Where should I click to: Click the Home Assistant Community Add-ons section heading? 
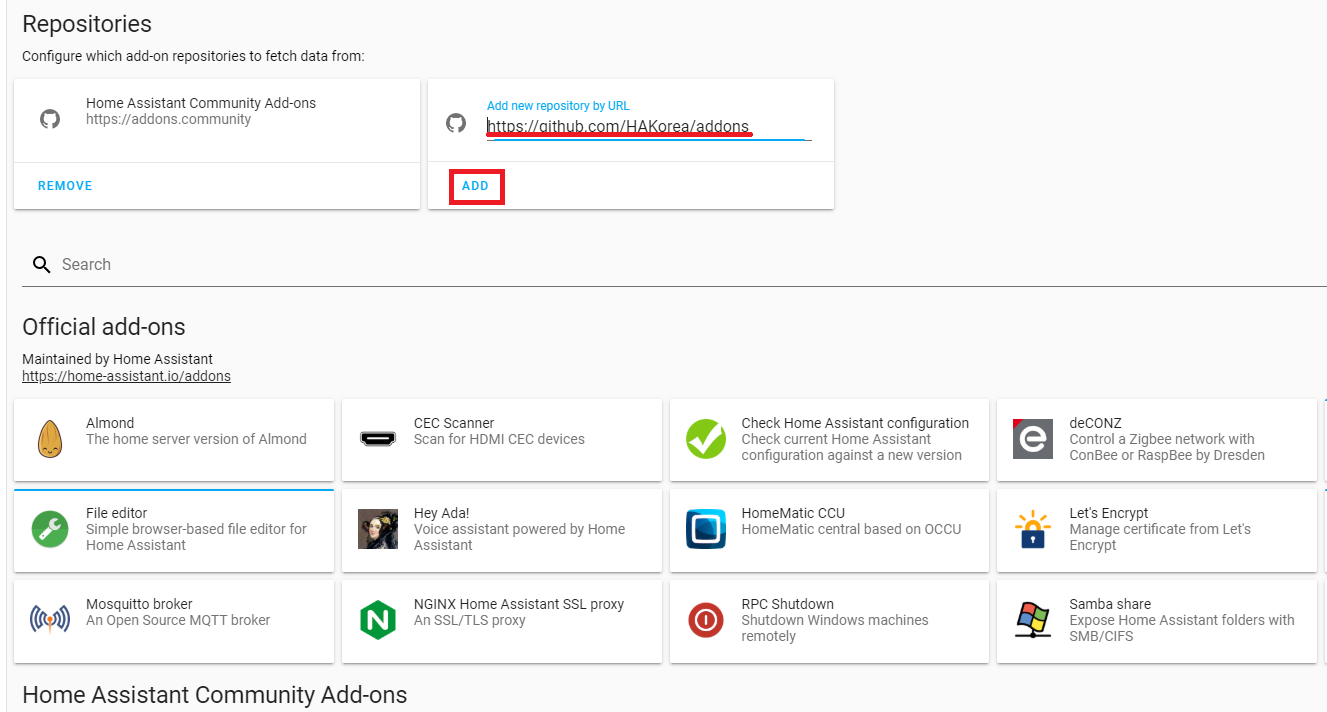tap(215, 695)
